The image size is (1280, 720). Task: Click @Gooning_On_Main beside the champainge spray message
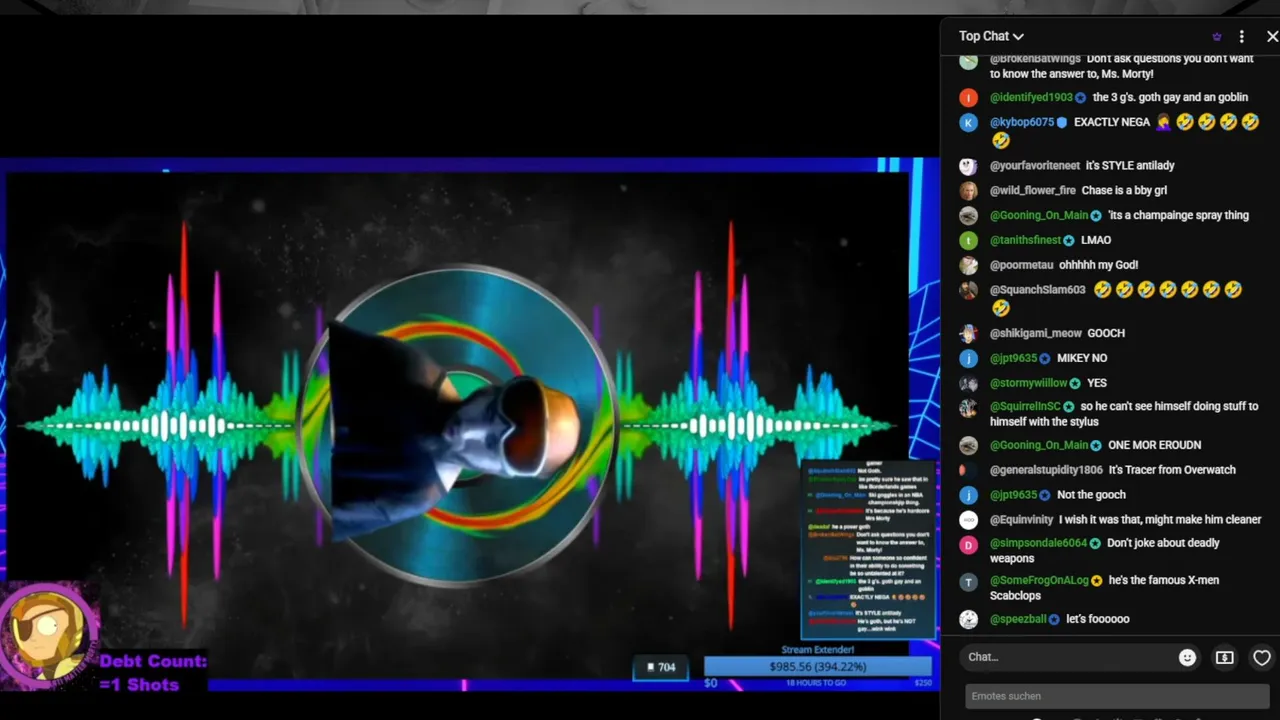1039,215
